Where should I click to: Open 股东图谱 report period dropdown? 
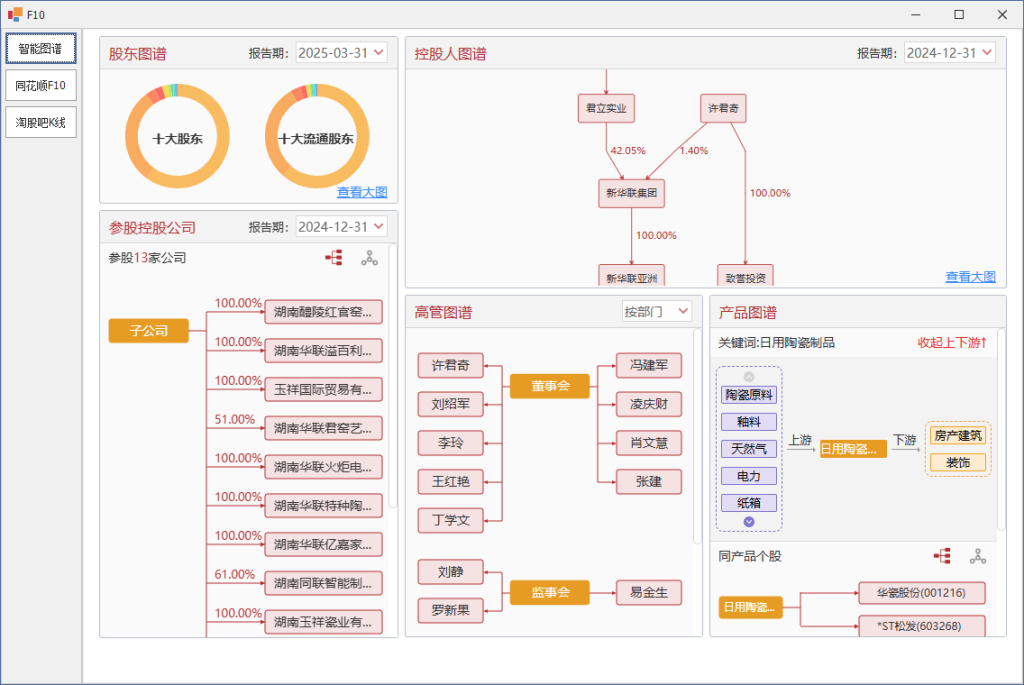coord(341,53)
